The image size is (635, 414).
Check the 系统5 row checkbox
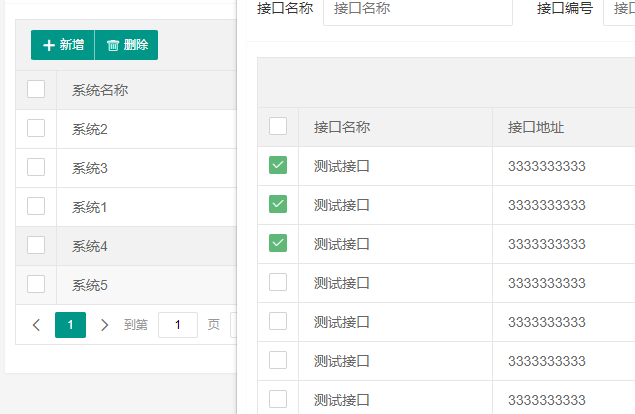(36, 284)
